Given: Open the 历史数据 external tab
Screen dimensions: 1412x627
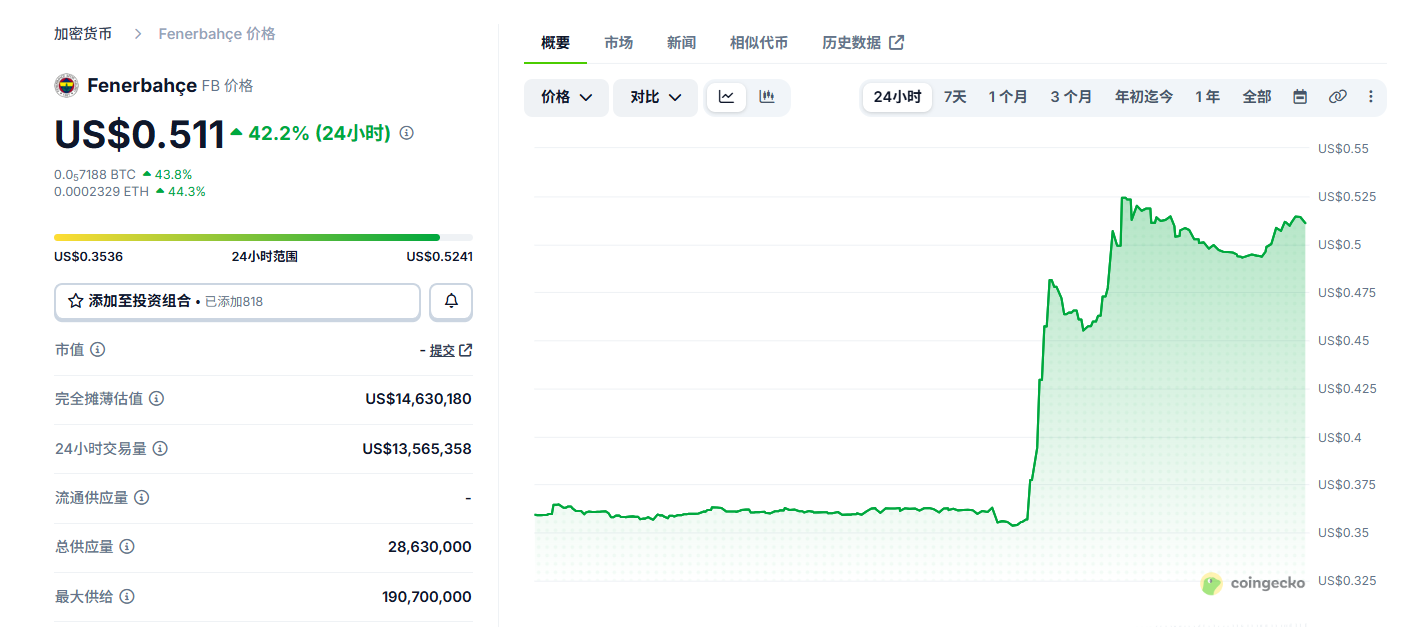Looking at the screenshot, I should coord(863,43).
